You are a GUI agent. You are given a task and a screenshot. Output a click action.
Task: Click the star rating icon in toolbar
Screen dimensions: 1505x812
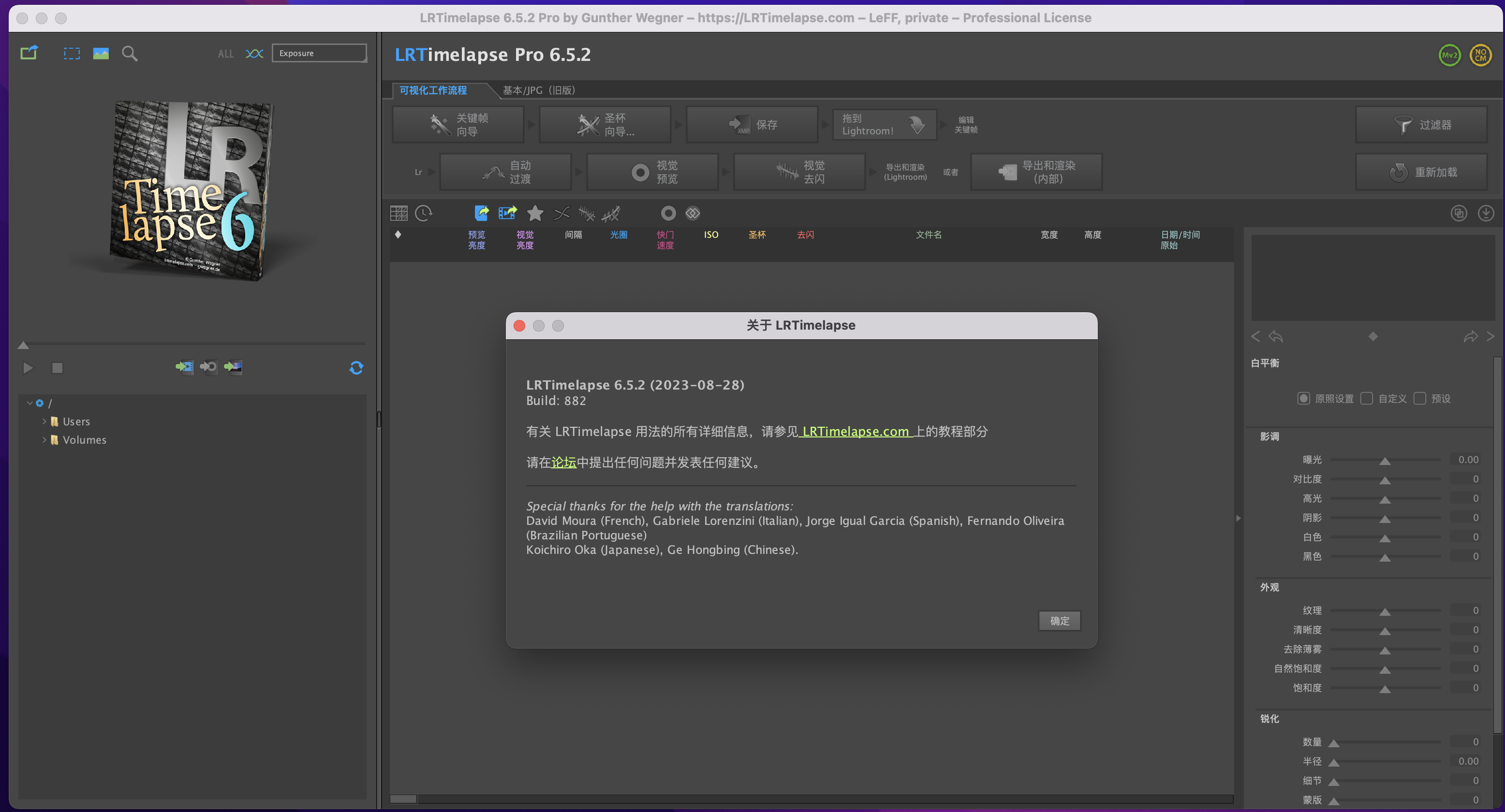[534, 214]
